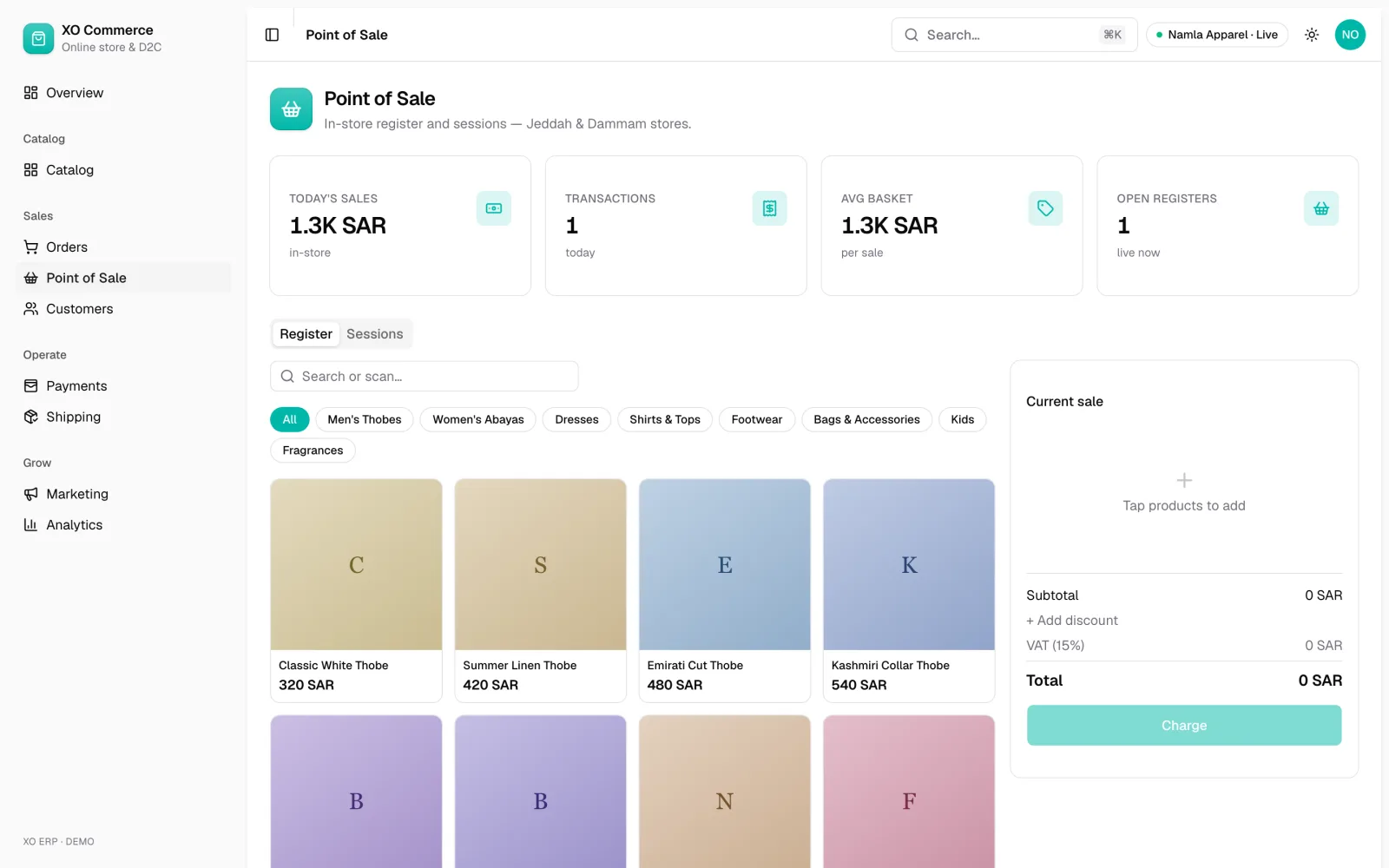Screen dimensions: 1389x868
Task: Filter by Kids category
Action: pos(963,419)
